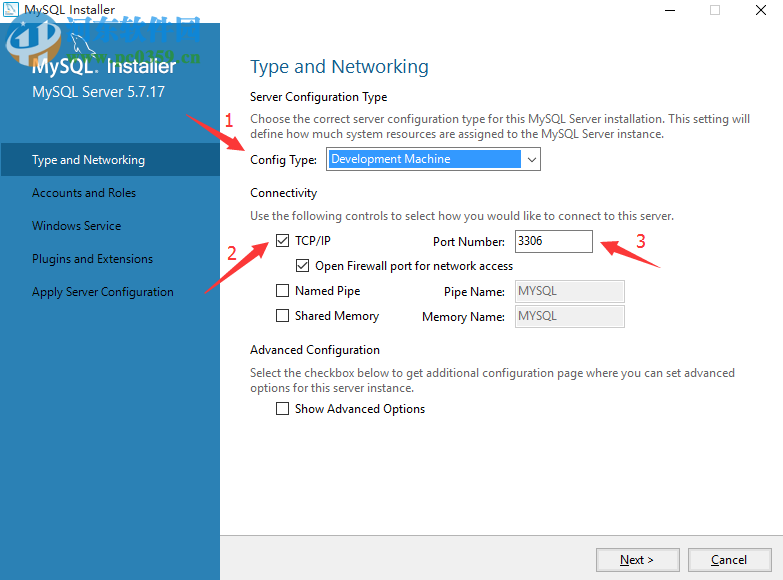Minimize the MySQL Installer window
Screen dimensions: 783x580
click(x=670, y=10)
